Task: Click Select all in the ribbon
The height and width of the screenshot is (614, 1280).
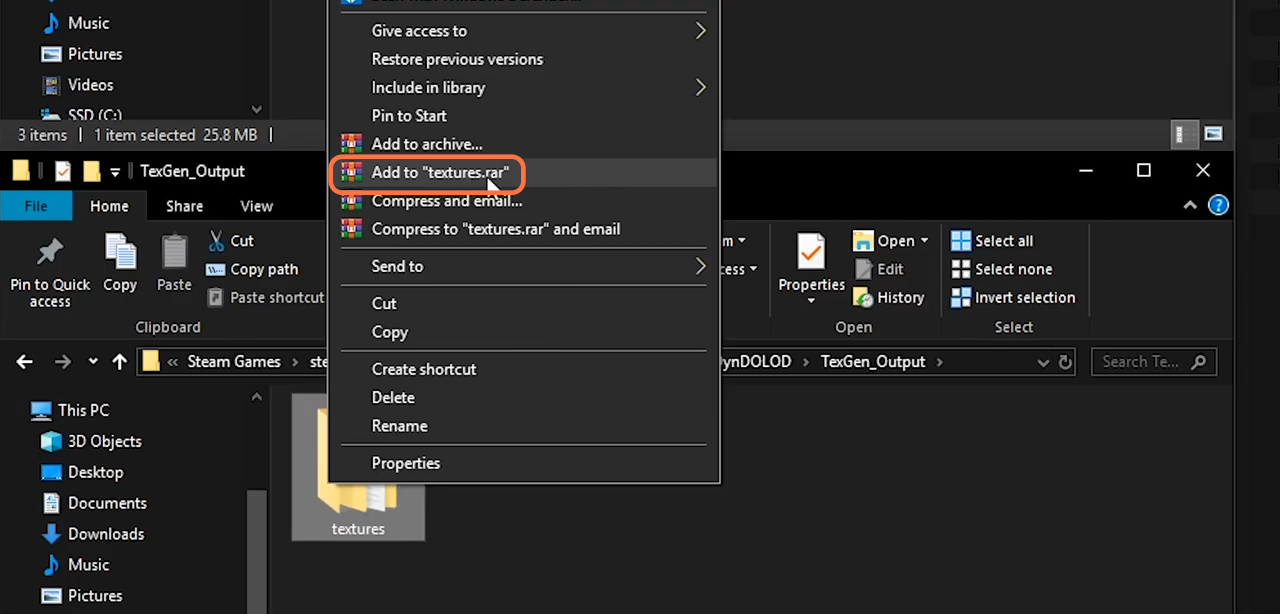Action: pyautogui.click(x=992, y=241)
